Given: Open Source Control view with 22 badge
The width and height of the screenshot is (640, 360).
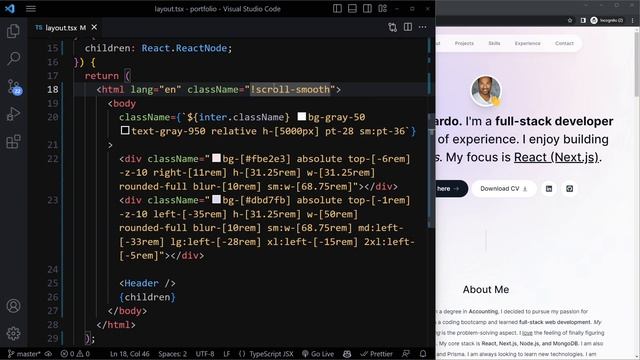Looking at the screenshot, I should (13, 87).
